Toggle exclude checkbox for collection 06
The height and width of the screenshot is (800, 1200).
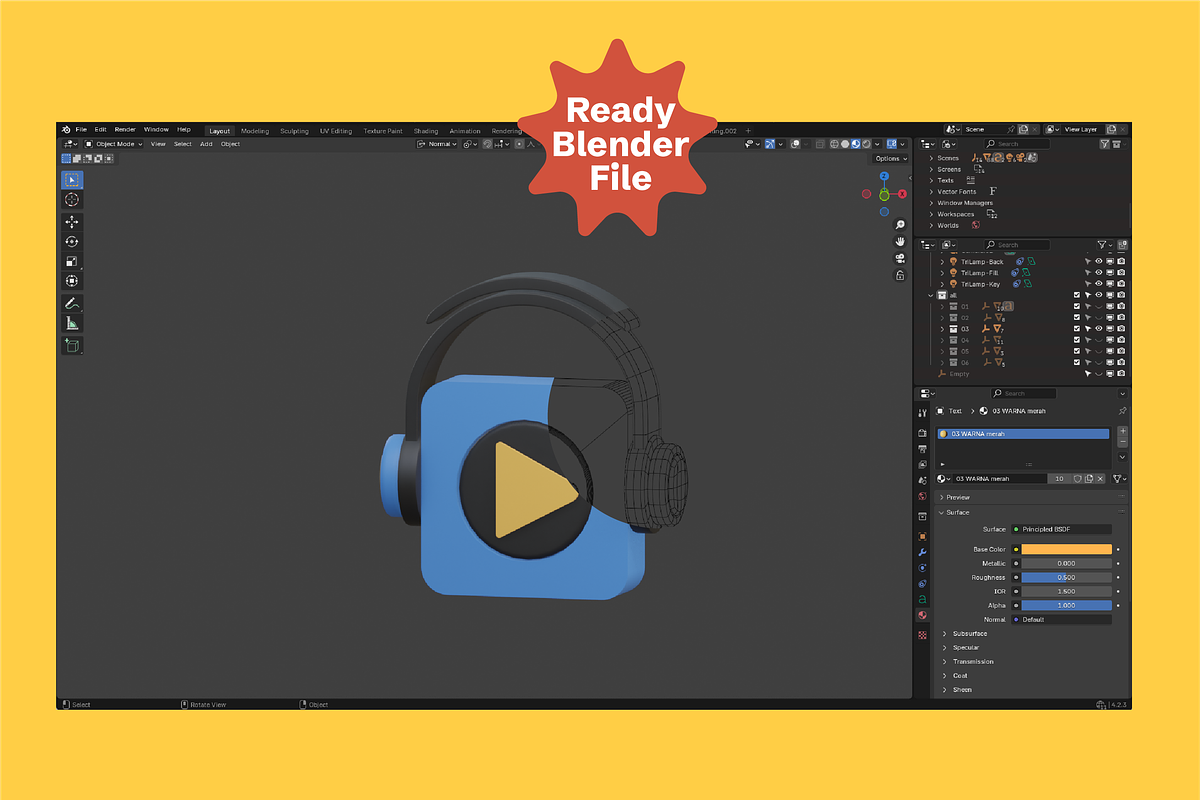(1076, 363)
